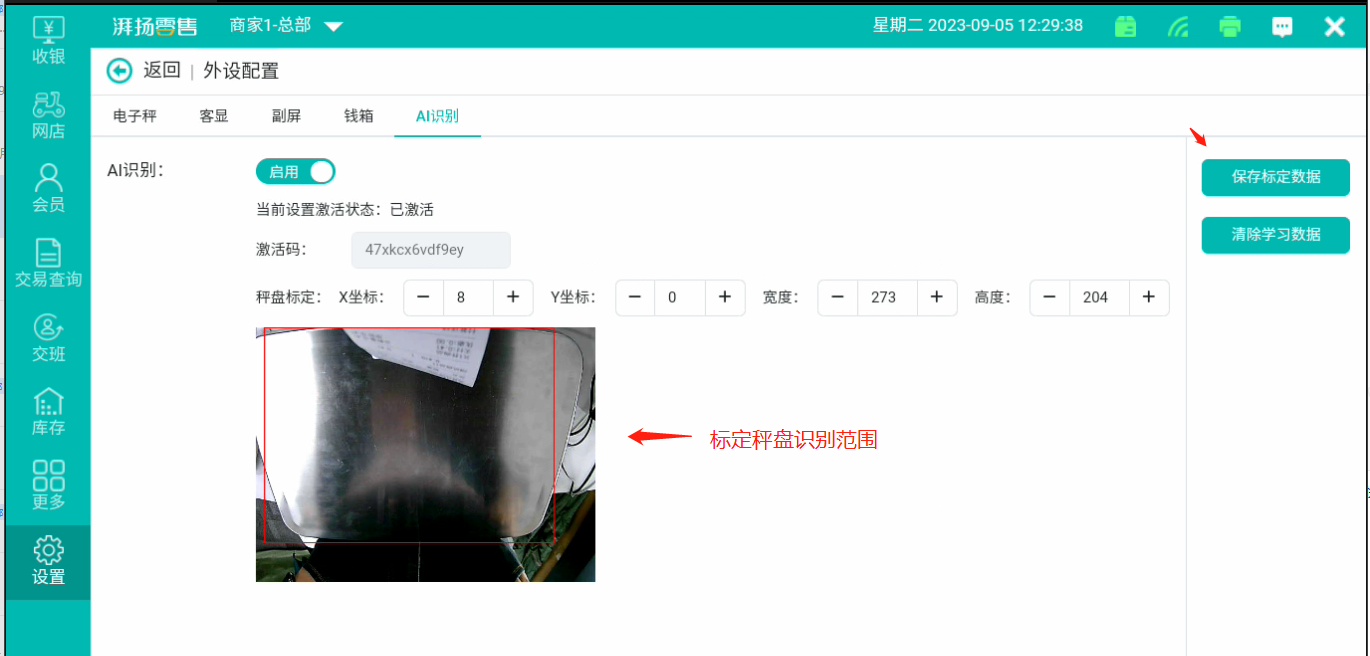Click the 高度 field showing 204
Viewport: 1370px width, 656px height.
[1100, 297]
